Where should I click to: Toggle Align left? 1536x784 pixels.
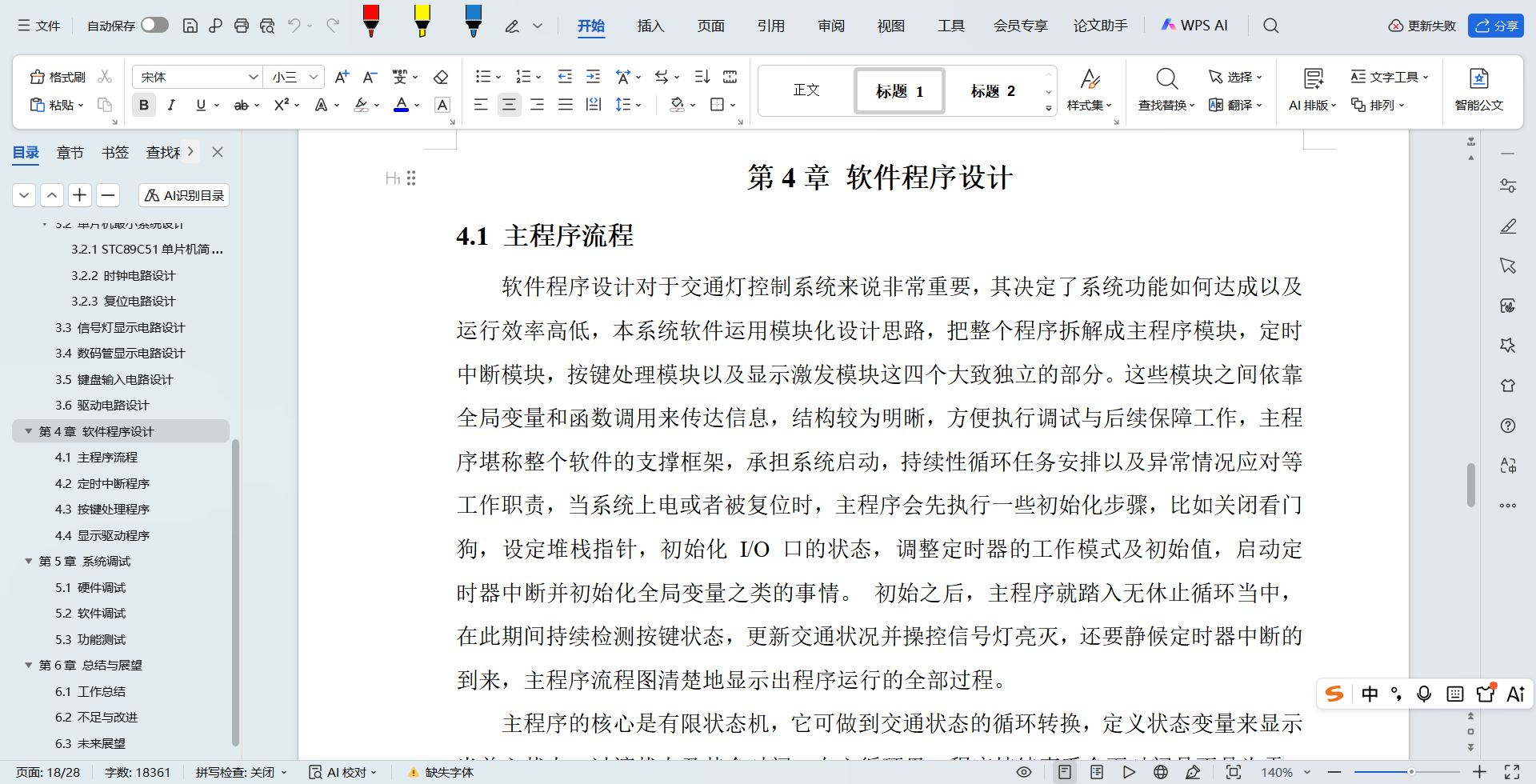481,105
